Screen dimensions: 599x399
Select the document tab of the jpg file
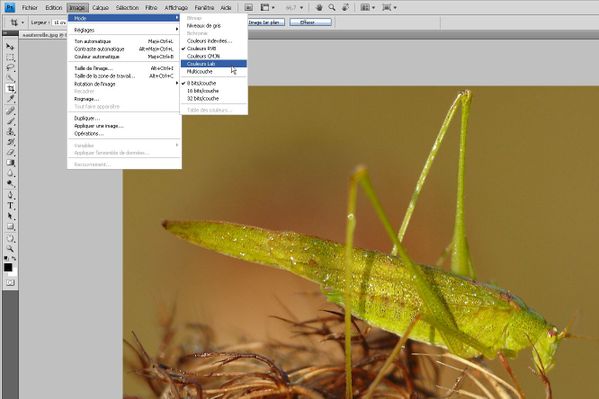[x=43, y=35]
